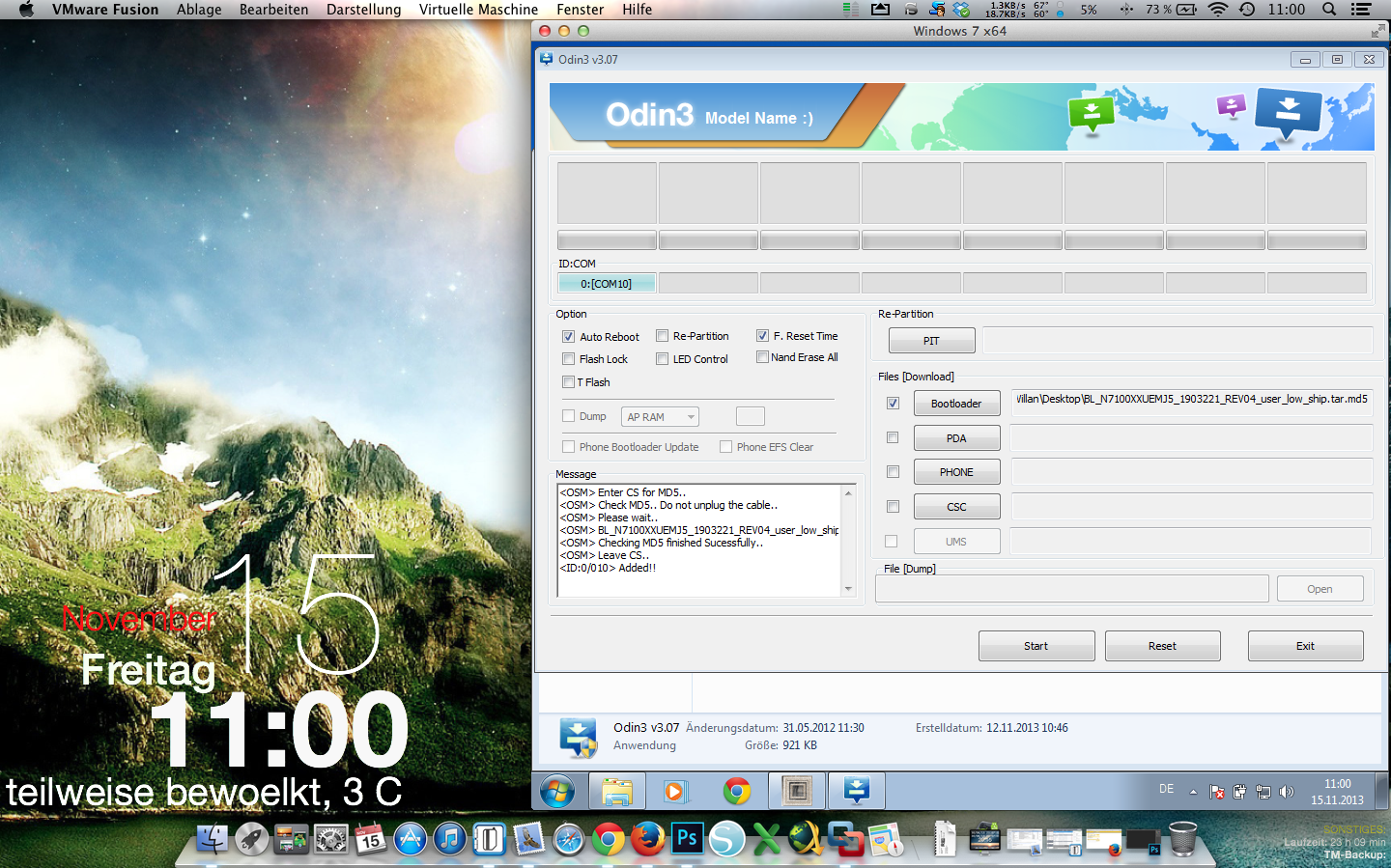Open the Trash in the dock
Screen dimensions: 1391x868
1182,838
